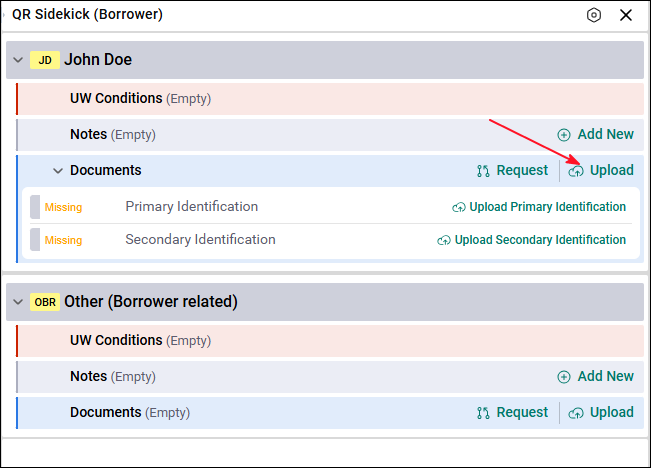Upload a document for John Doe
651x468 pixels.
point(601,171)
